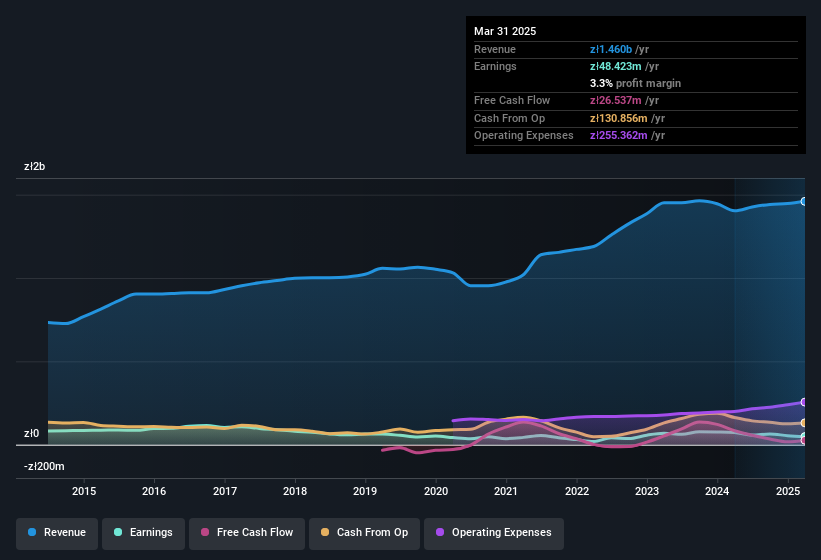Viewport: 821px width, 560px height.
Task: Toggle the Operating Expenses legend button
Action: tap(494, 533)
